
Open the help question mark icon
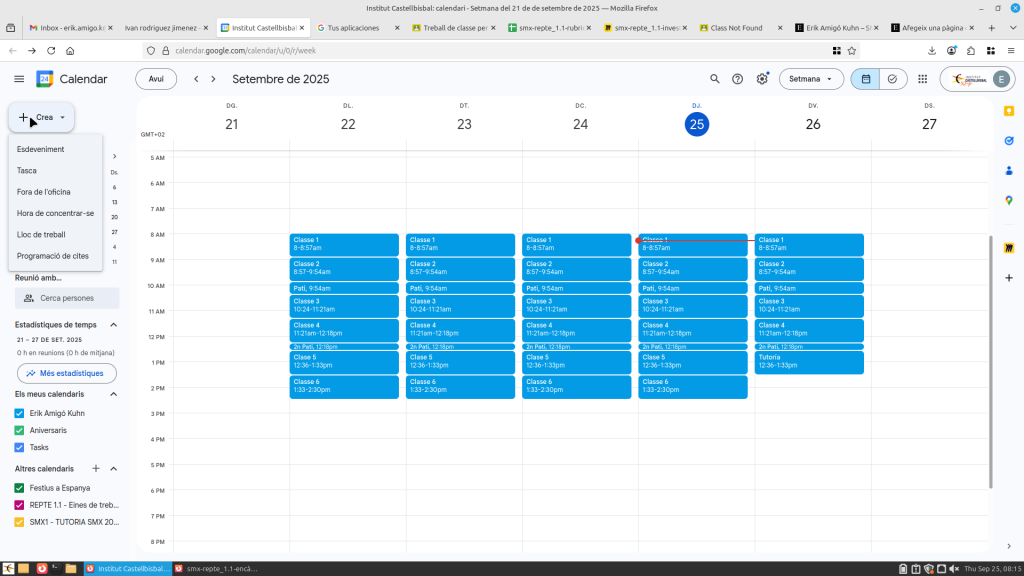pyautogui.click(x=738, y=79)
